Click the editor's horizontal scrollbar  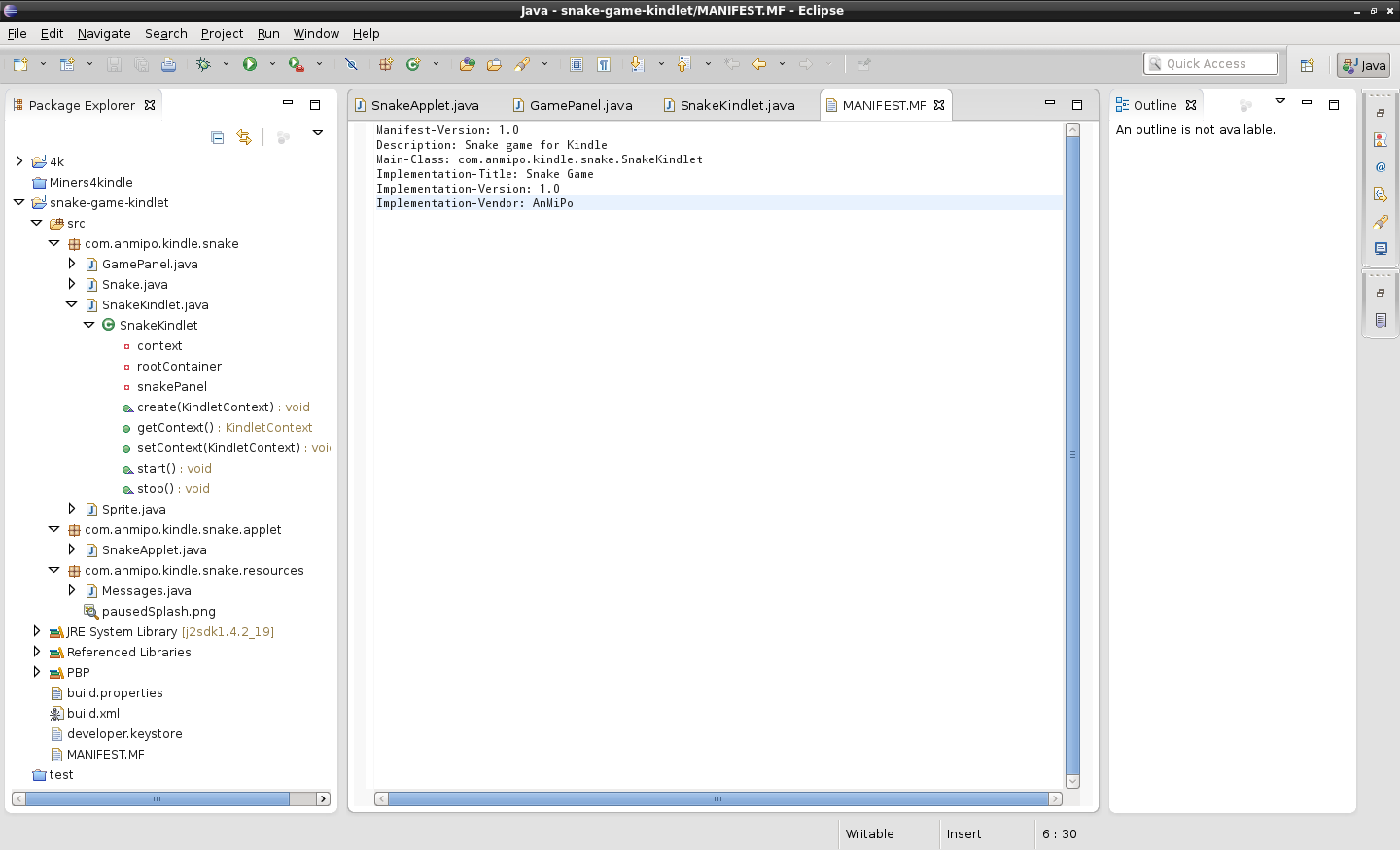717,798
